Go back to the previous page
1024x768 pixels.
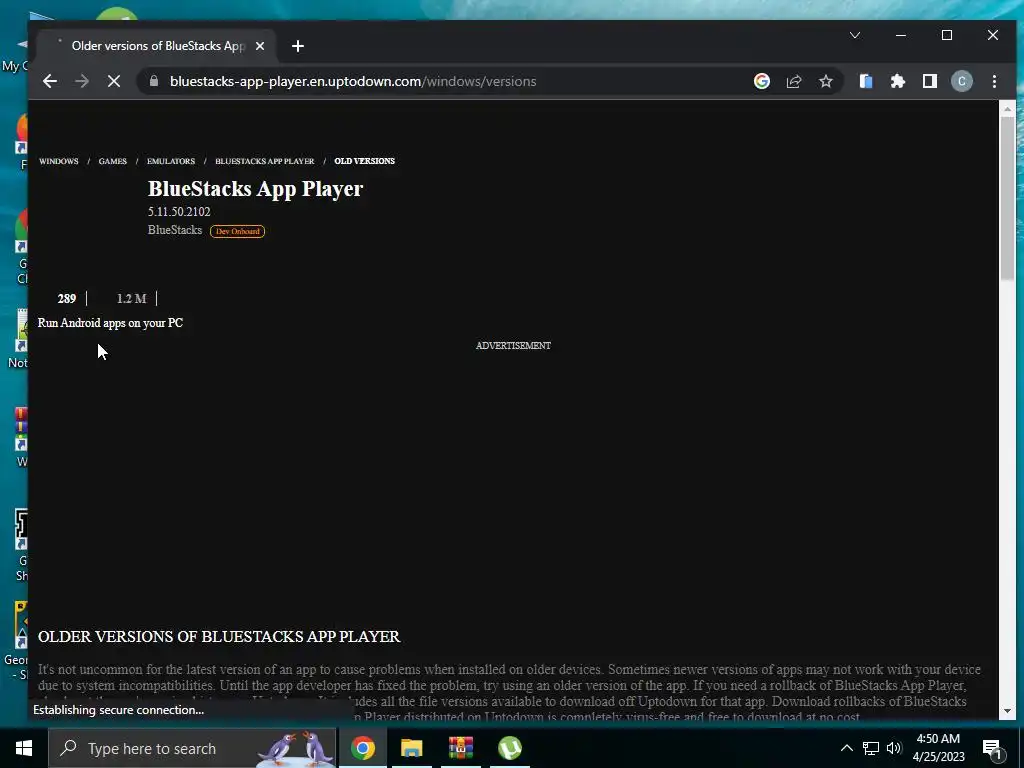[x=50, y=81]
